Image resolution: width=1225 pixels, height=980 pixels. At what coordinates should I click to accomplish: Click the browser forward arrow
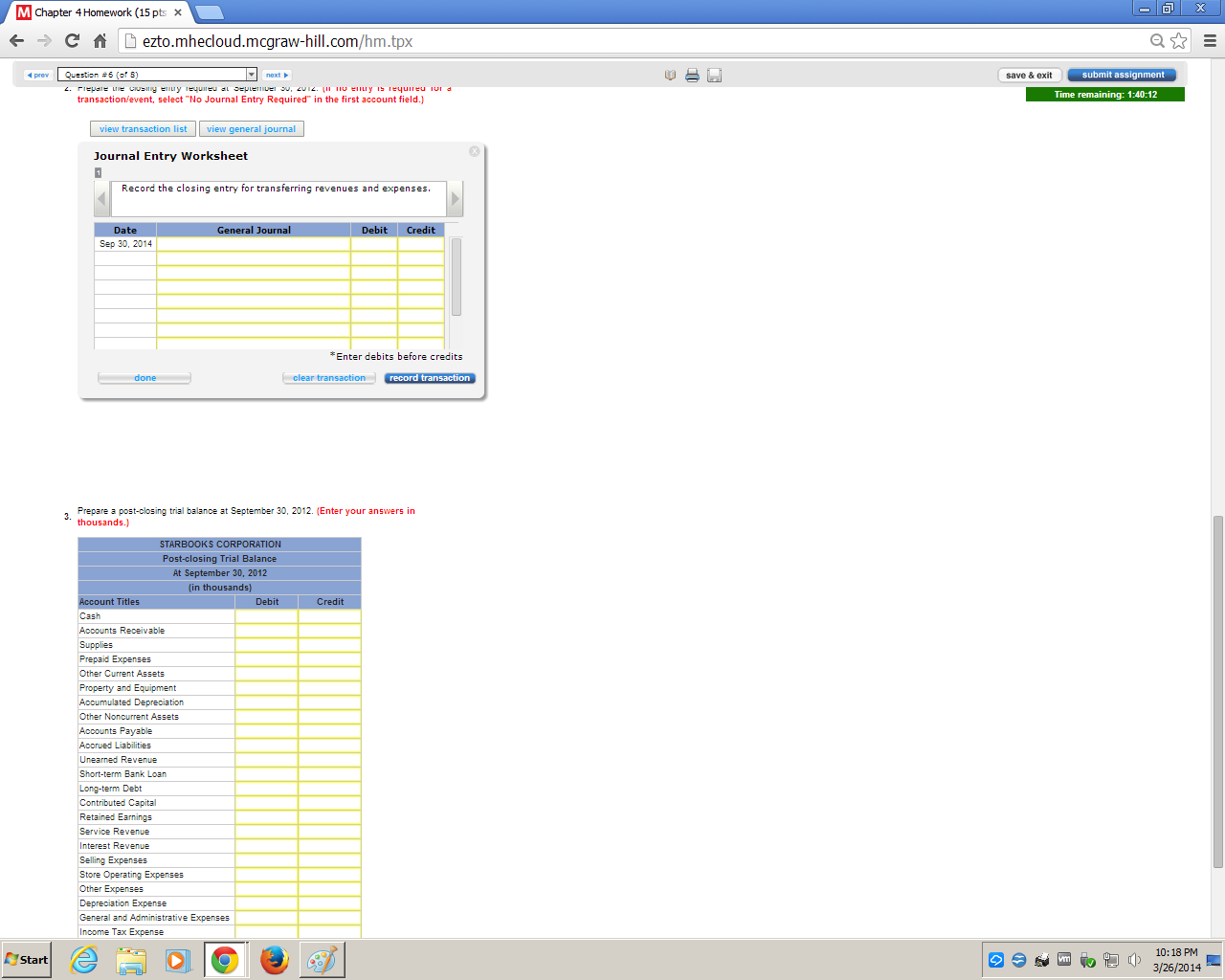(44, 41)
